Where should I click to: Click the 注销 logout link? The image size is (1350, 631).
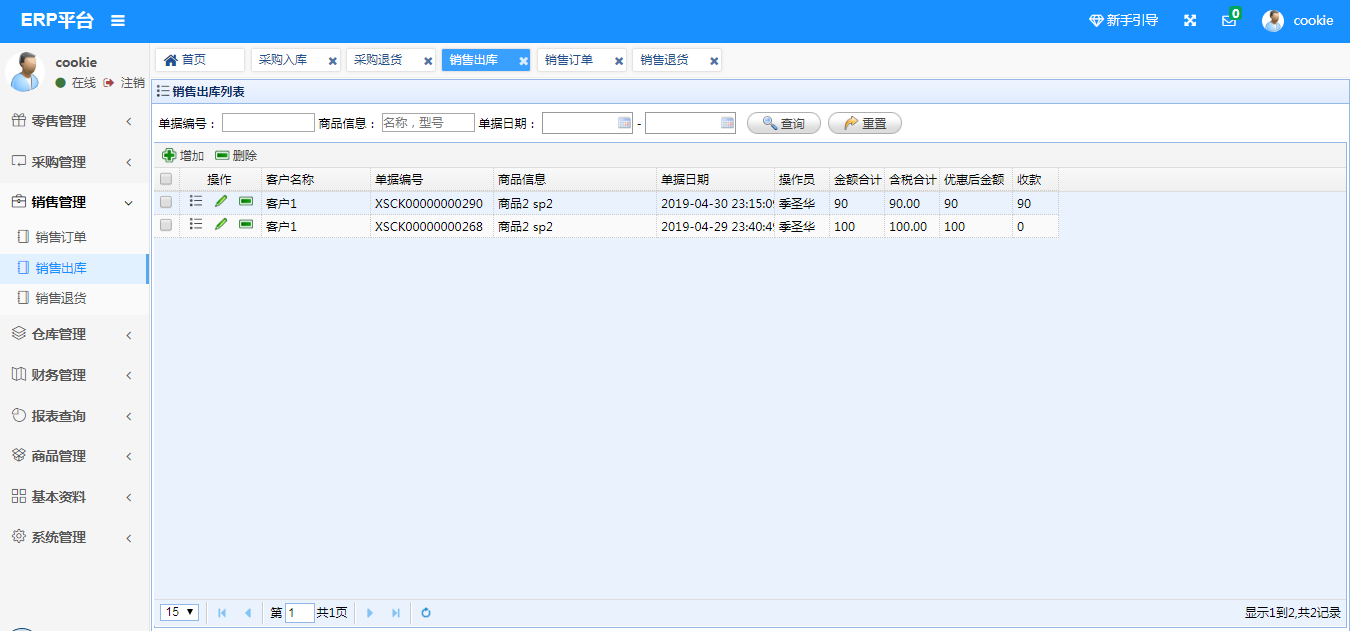click(124, 83)
